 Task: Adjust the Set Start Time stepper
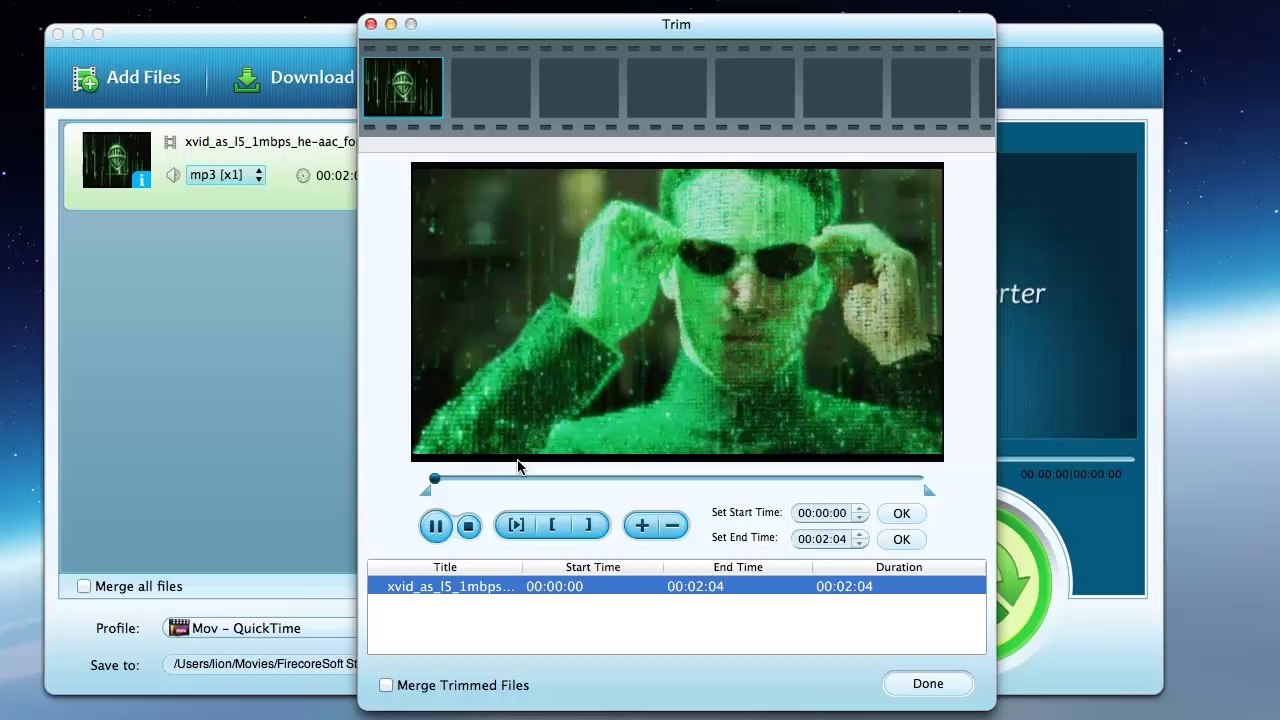click(860, 513)
